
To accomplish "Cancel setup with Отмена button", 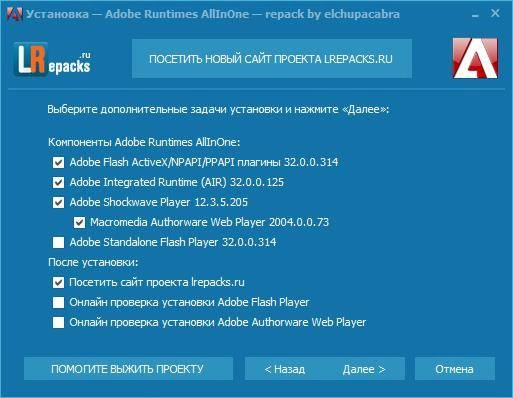I will (x=455, y=369).
